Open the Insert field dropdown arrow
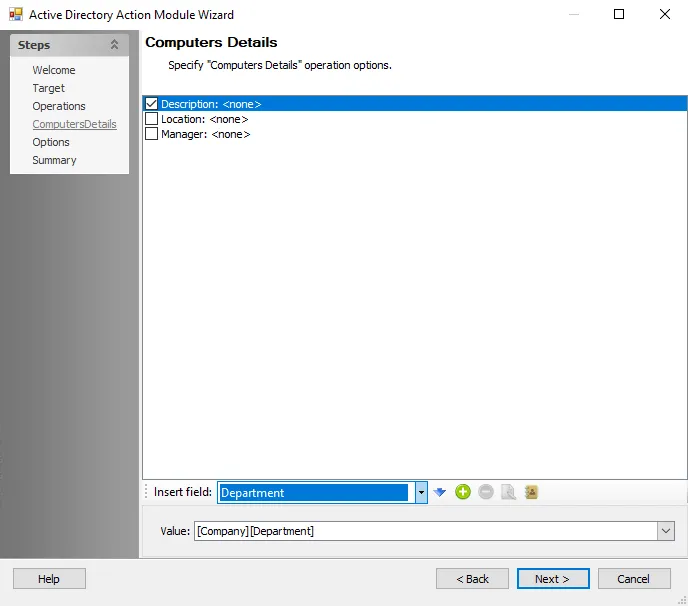The width and height of the screenshot is (688, 606). (x=421, y=492)
